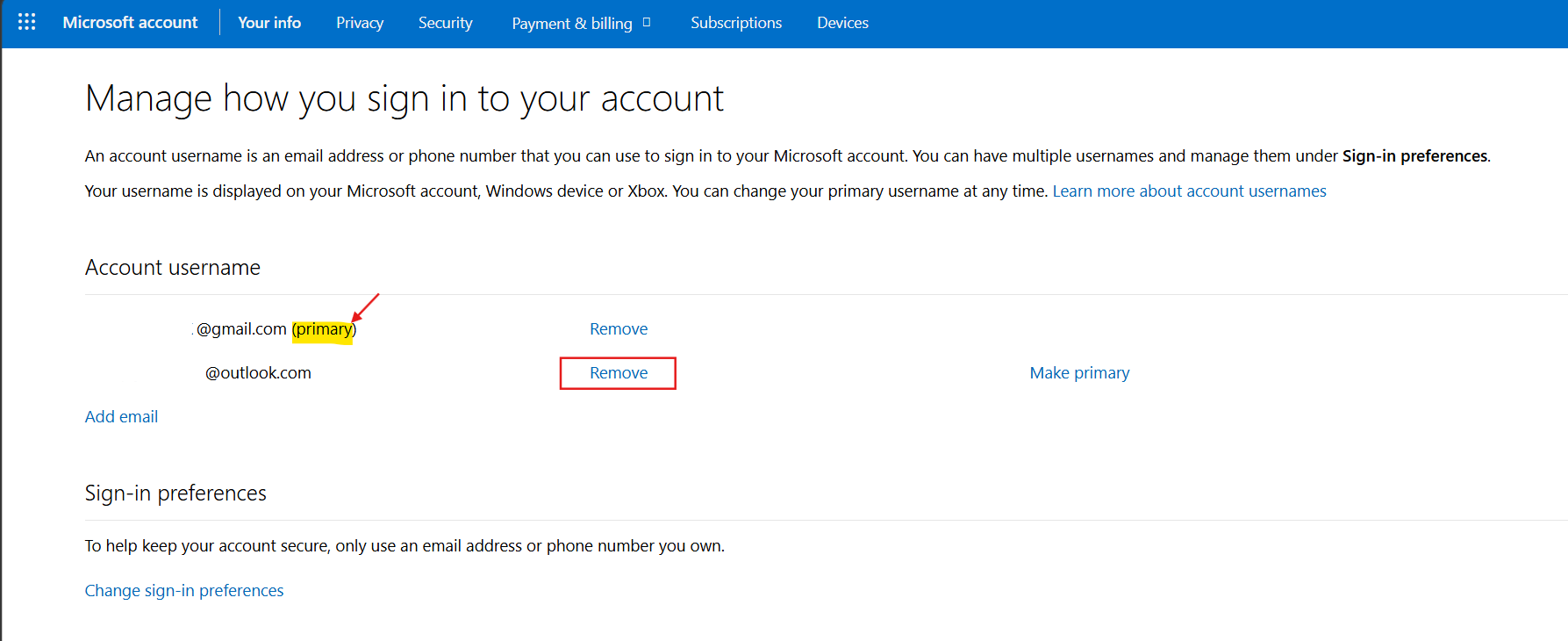Go to the Security tab
1568x641 pixels.
coord(445,23)
